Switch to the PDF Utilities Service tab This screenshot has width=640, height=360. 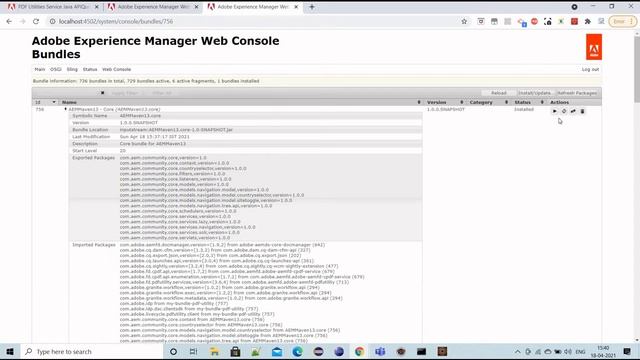tap(52, 7)
